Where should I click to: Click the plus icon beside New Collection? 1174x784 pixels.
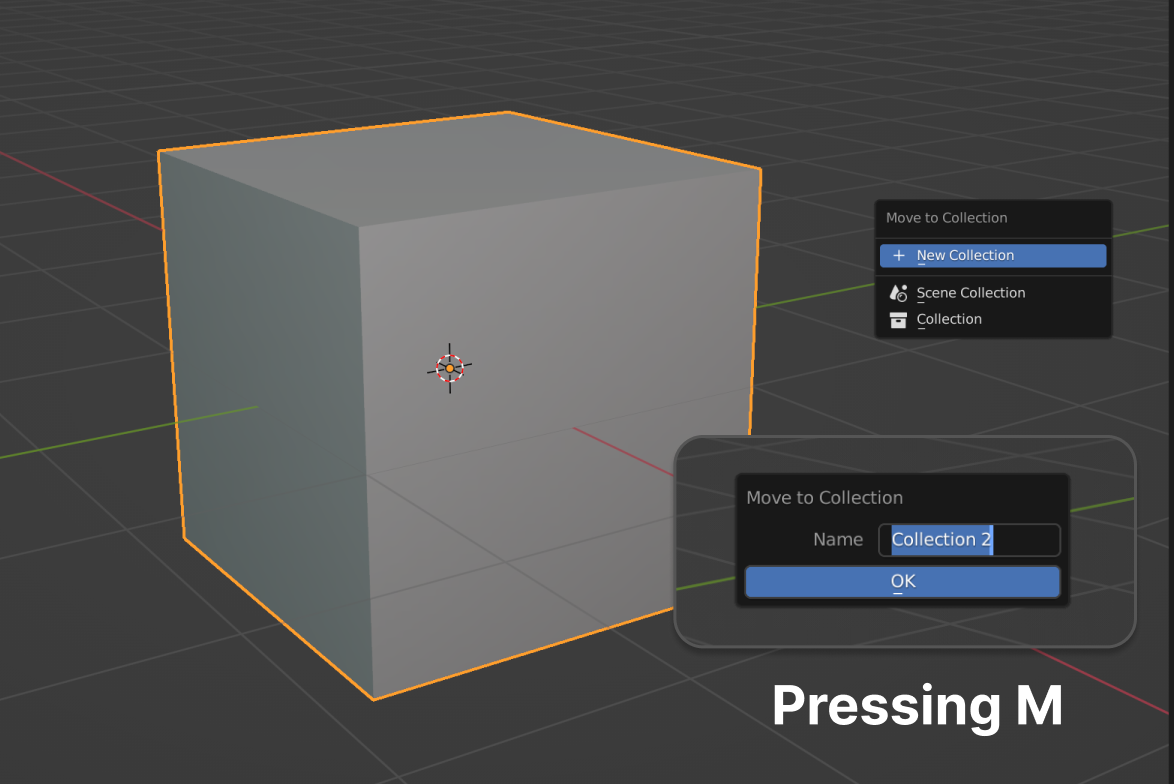tap(898, 255)
